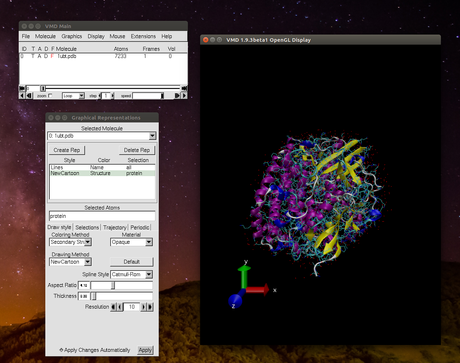Click the Thickness slider

(122, 296)
